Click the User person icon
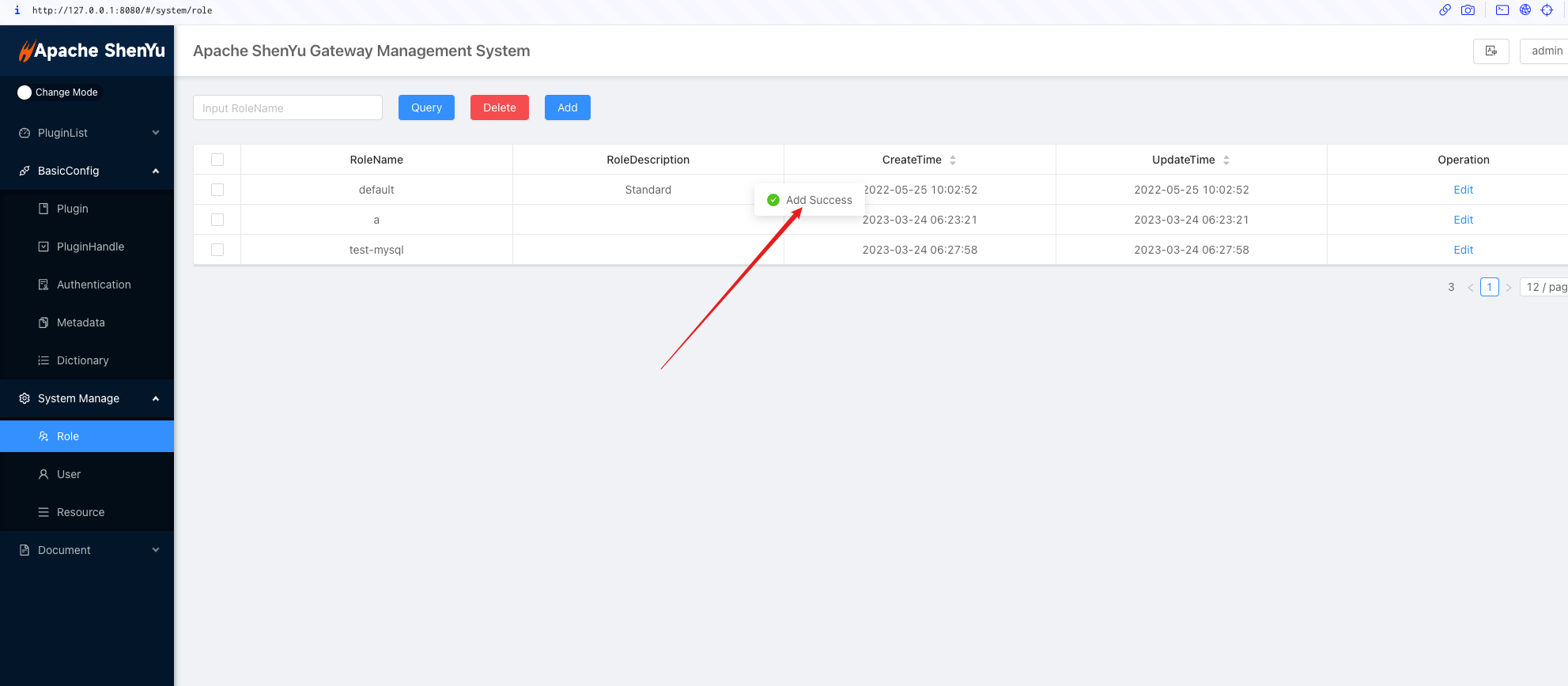Image resolution: width=1568 pixels, height=686 pixels. [43, 474]
